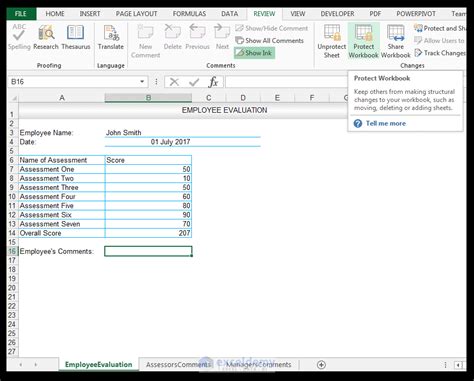The width and height of the screenshot is (474, 381).
Task: Click the Insert Function fx icon
Action: 213,82
